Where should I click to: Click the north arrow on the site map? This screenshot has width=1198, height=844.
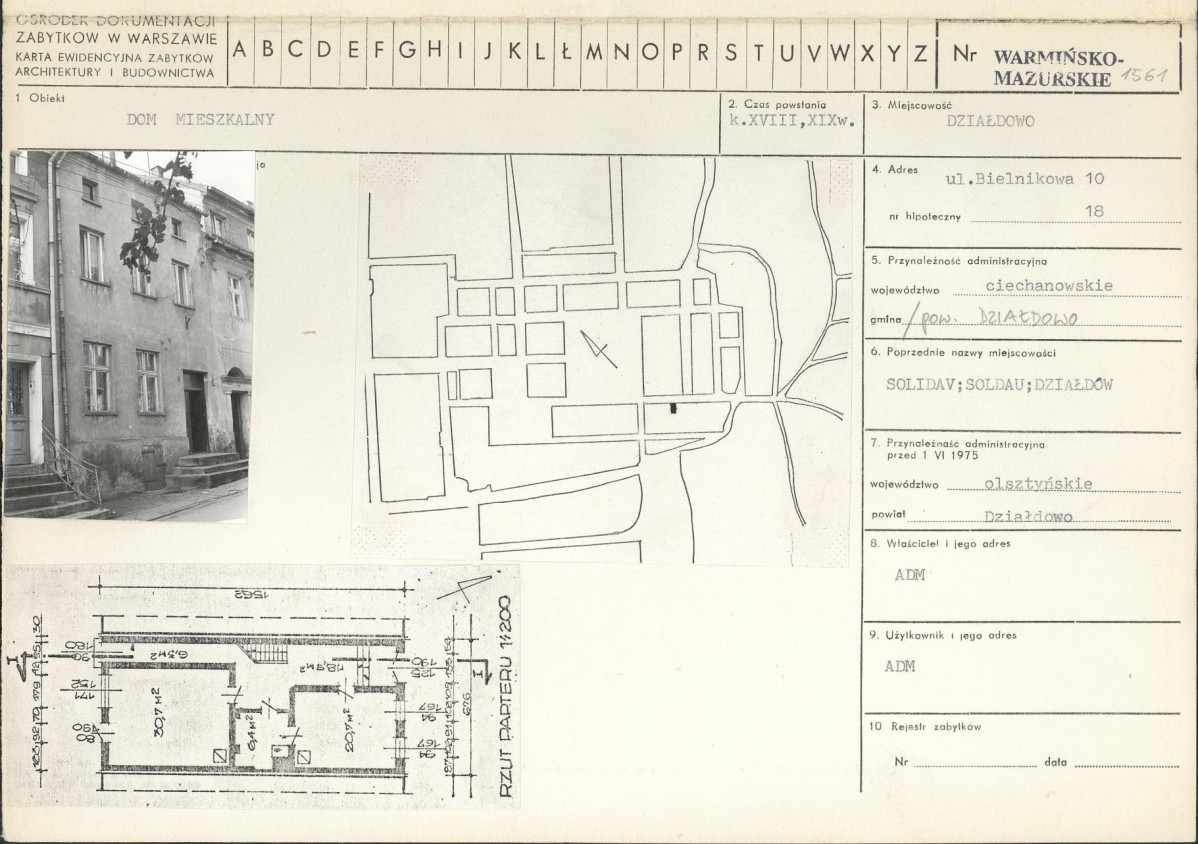(598, 349)
